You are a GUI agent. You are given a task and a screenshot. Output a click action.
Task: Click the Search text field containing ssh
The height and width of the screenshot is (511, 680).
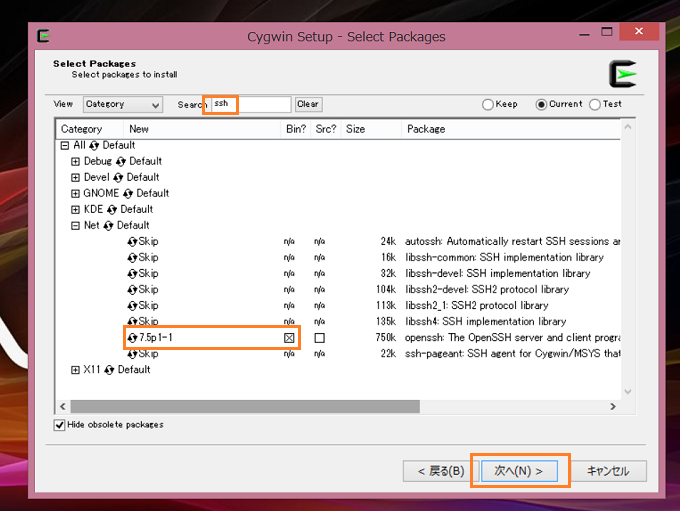click(249, 104)
